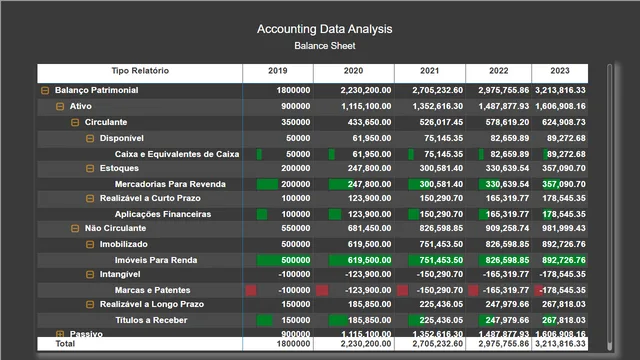The image size is (640, 360).
Task: Collapse the Não Circulante group
Action: [75, 228]
